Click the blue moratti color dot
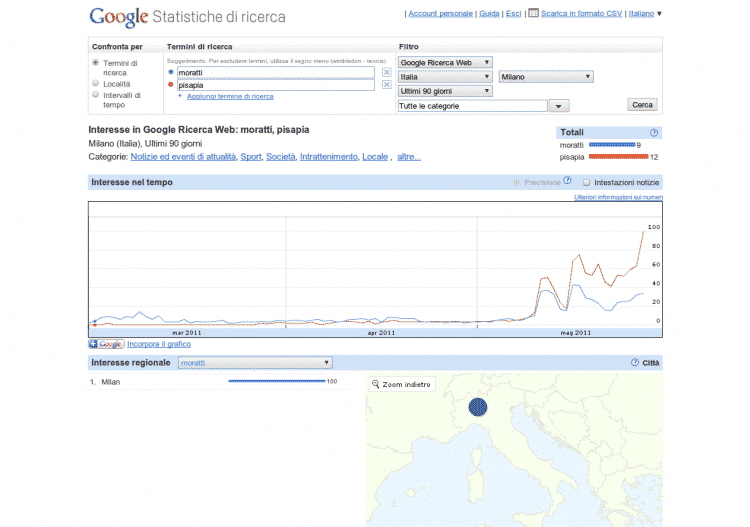 click(x=171, y=72)
